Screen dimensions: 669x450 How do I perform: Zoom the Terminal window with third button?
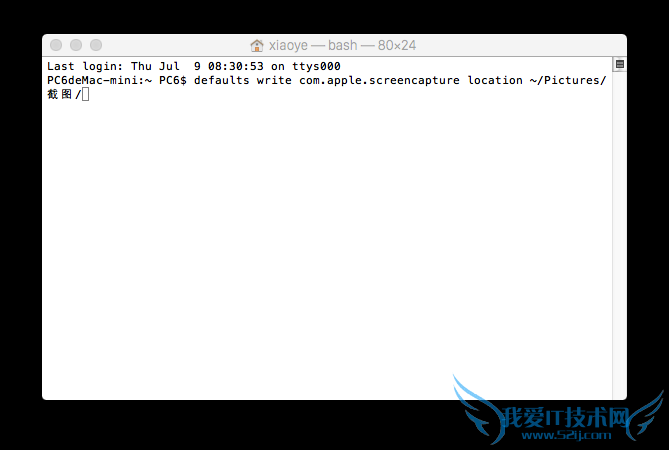pyautogui.click(x=96, y=45)
